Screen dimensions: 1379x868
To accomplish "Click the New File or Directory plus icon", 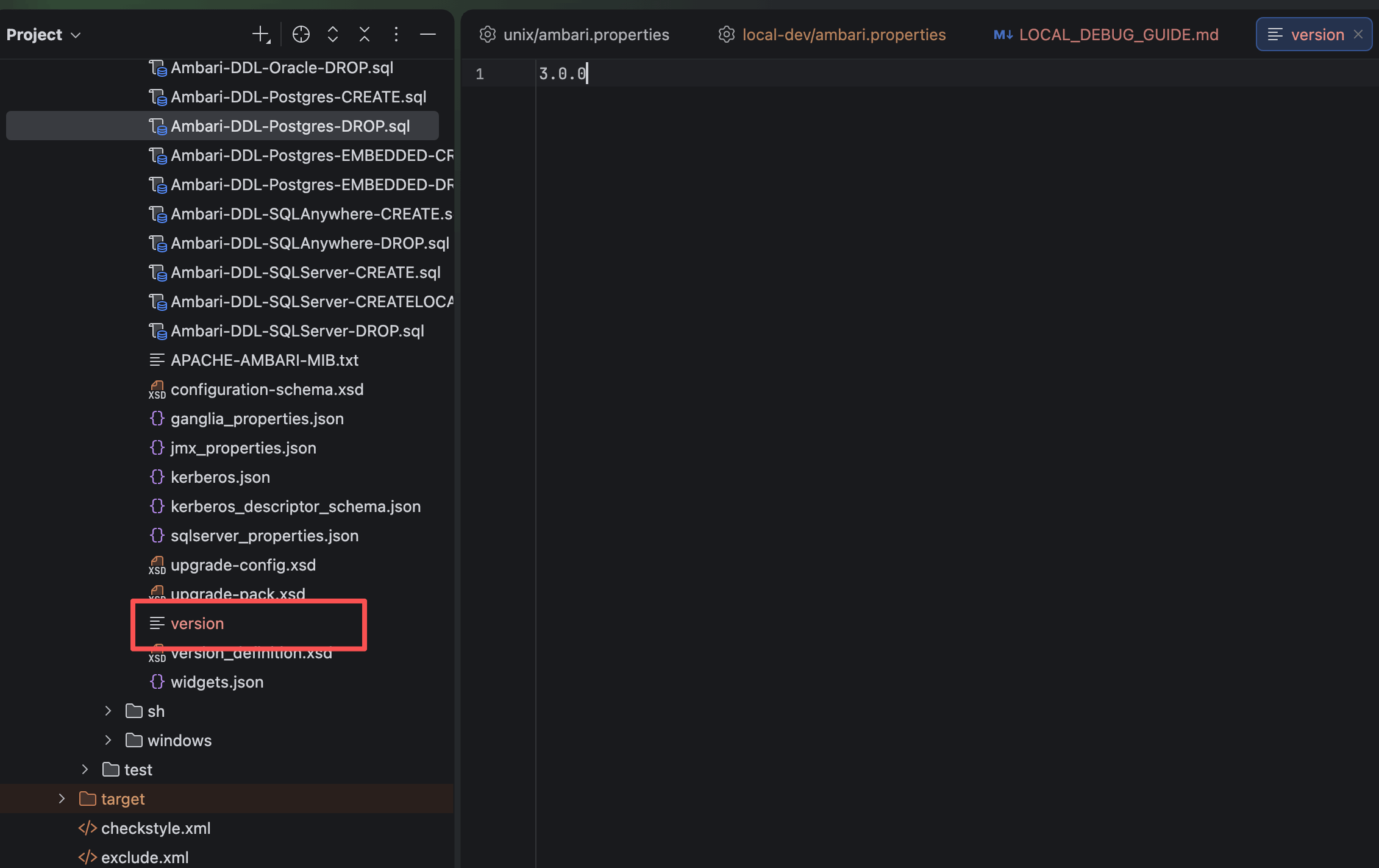I will [x=261, y=35].
